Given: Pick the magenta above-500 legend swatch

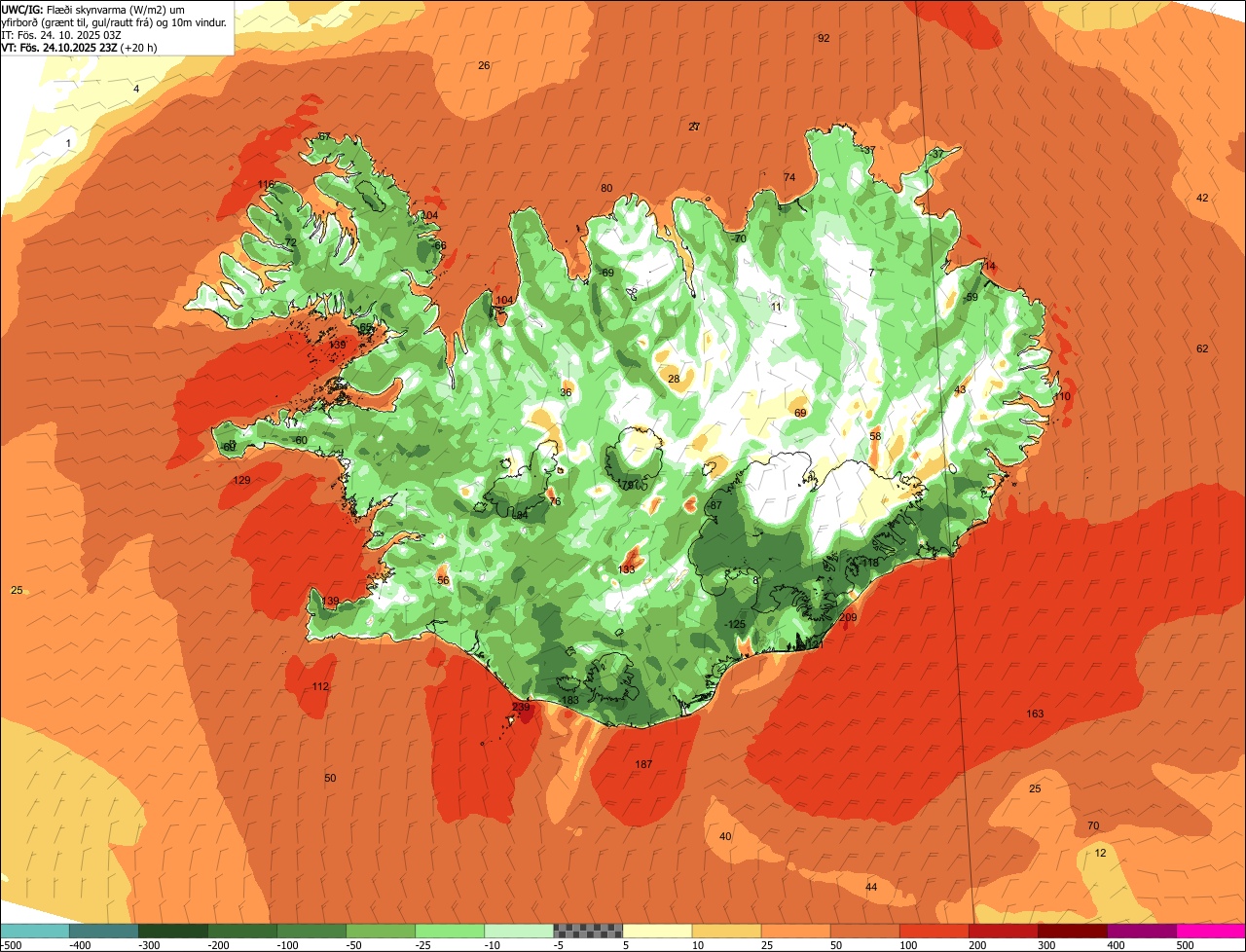Looking at the screenshot, I should (1211, 931).
